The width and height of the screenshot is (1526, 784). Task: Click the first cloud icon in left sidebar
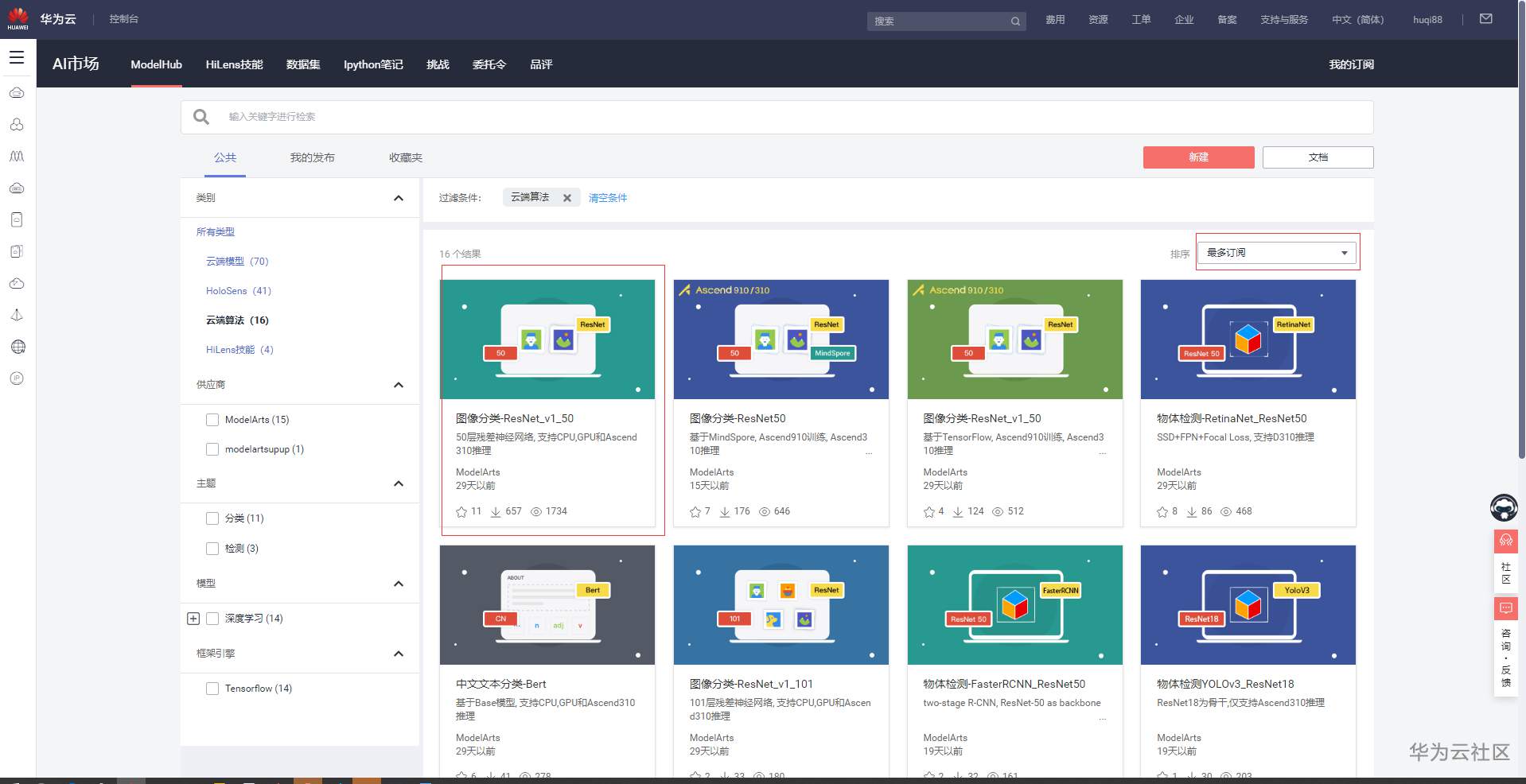17,93
